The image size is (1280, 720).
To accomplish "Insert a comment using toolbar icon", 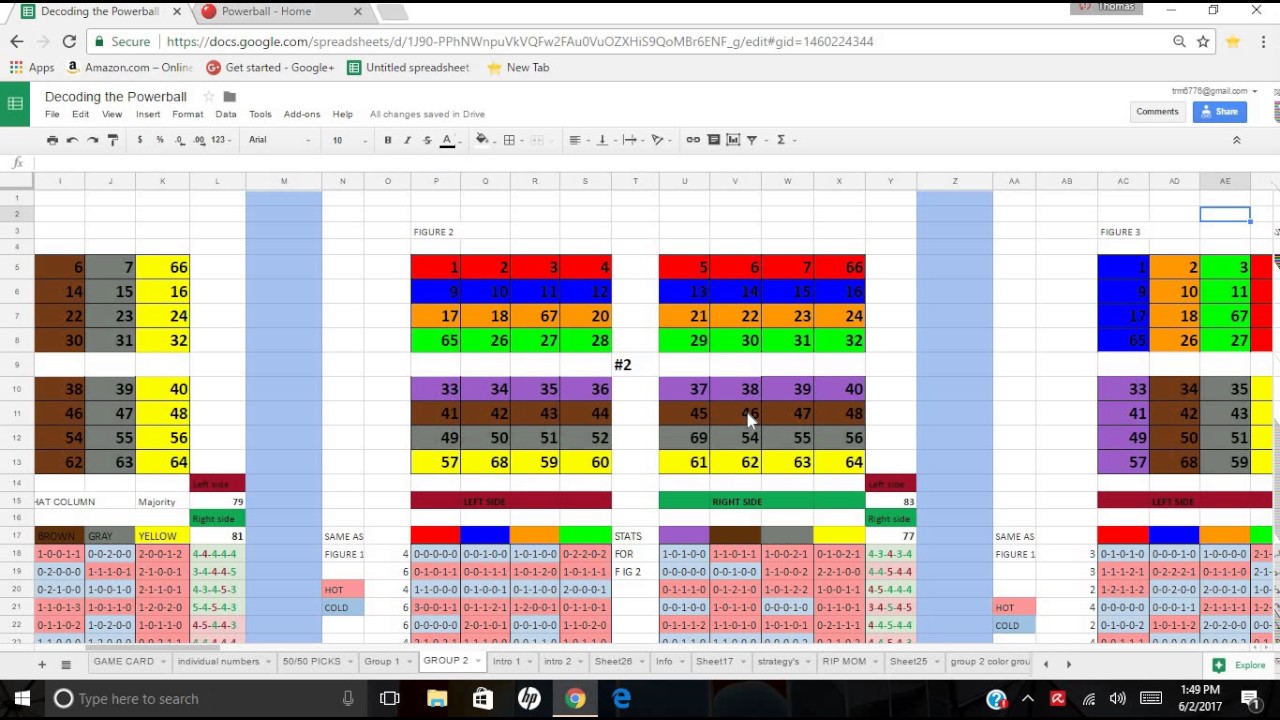I will point(713,140).
